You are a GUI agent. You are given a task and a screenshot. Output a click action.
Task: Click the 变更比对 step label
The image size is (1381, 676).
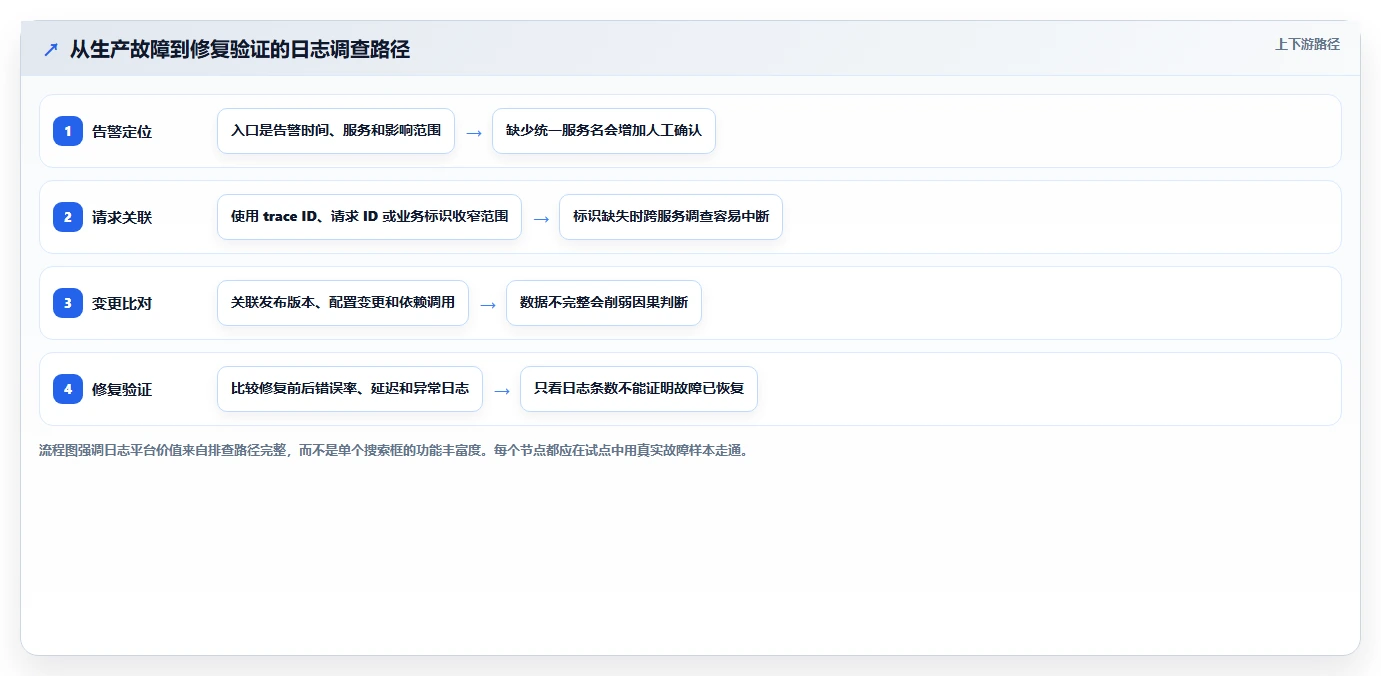[x=122, y=303]
